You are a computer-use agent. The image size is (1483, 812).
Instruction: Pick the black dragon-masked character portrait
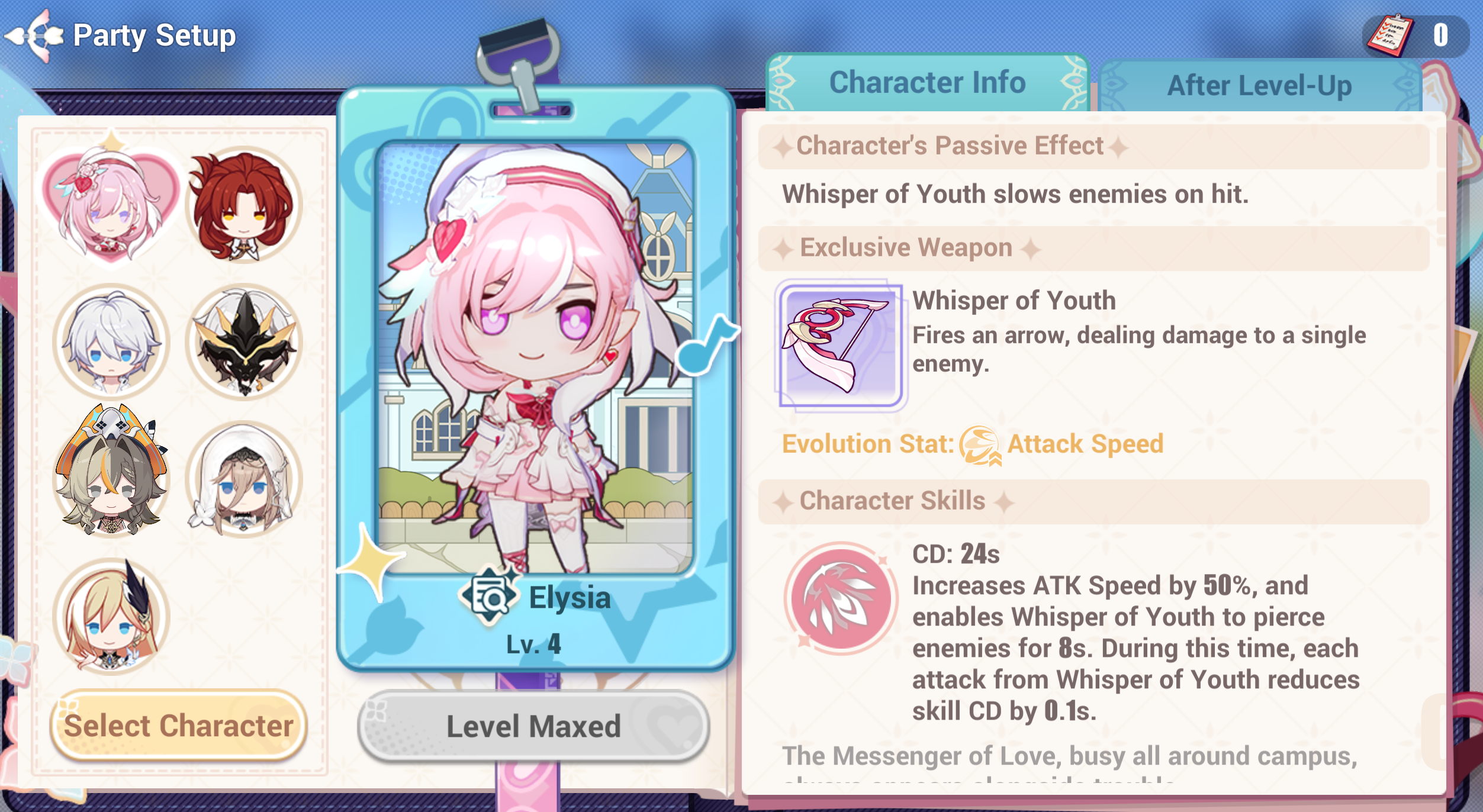point(243,342)
